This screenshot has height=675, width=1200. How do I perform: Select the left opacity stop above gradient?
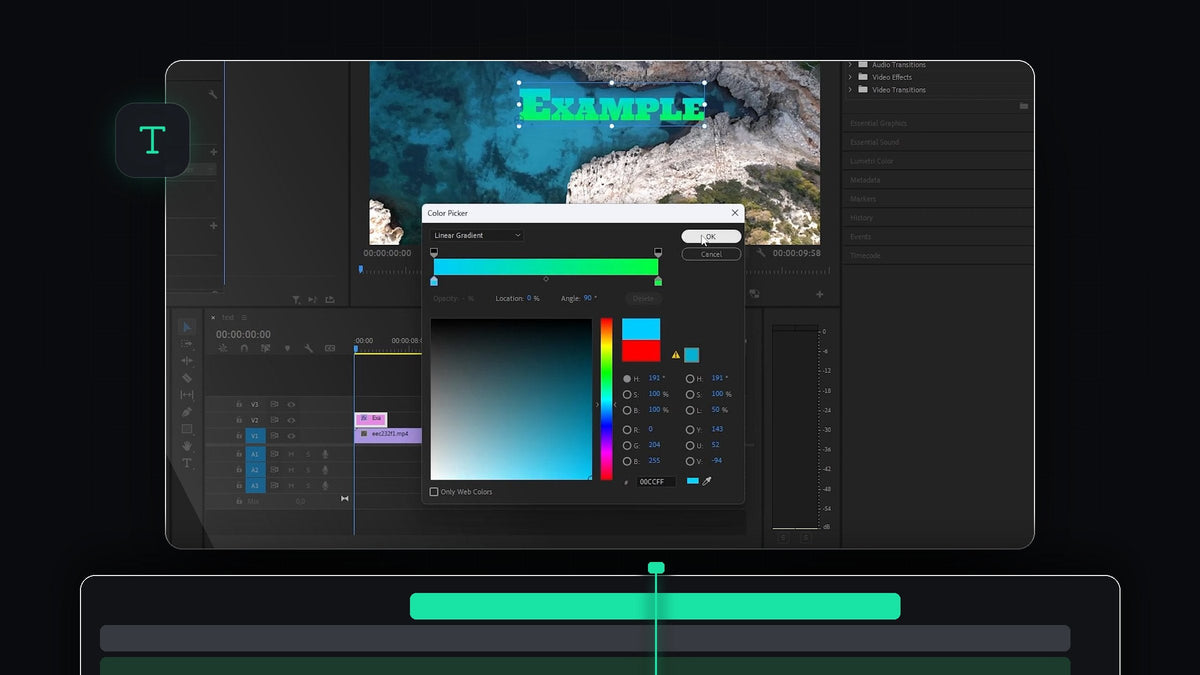[x=434, y=253]
